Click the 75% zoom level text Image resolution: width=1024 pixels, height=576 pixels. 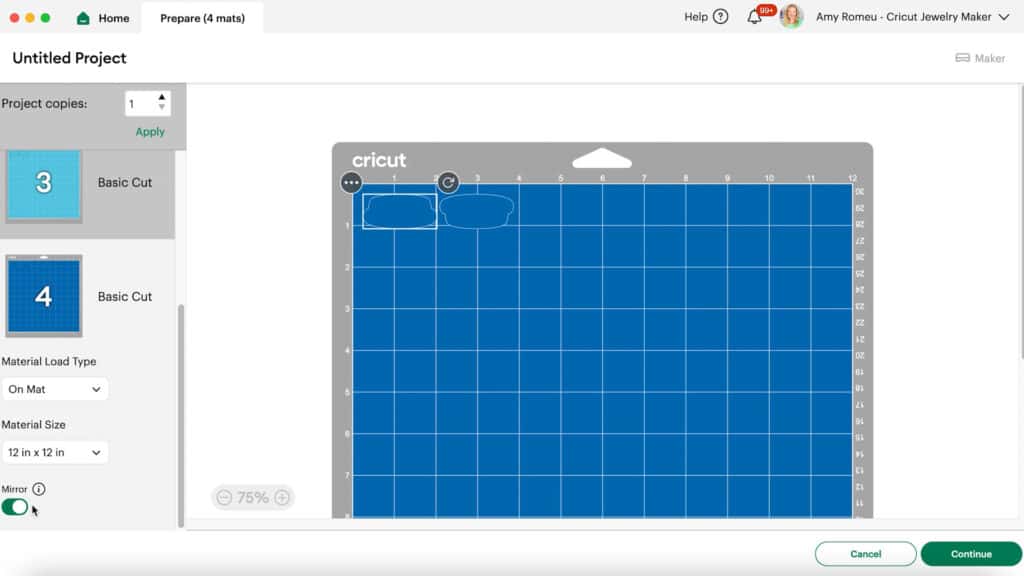(253, 498)
